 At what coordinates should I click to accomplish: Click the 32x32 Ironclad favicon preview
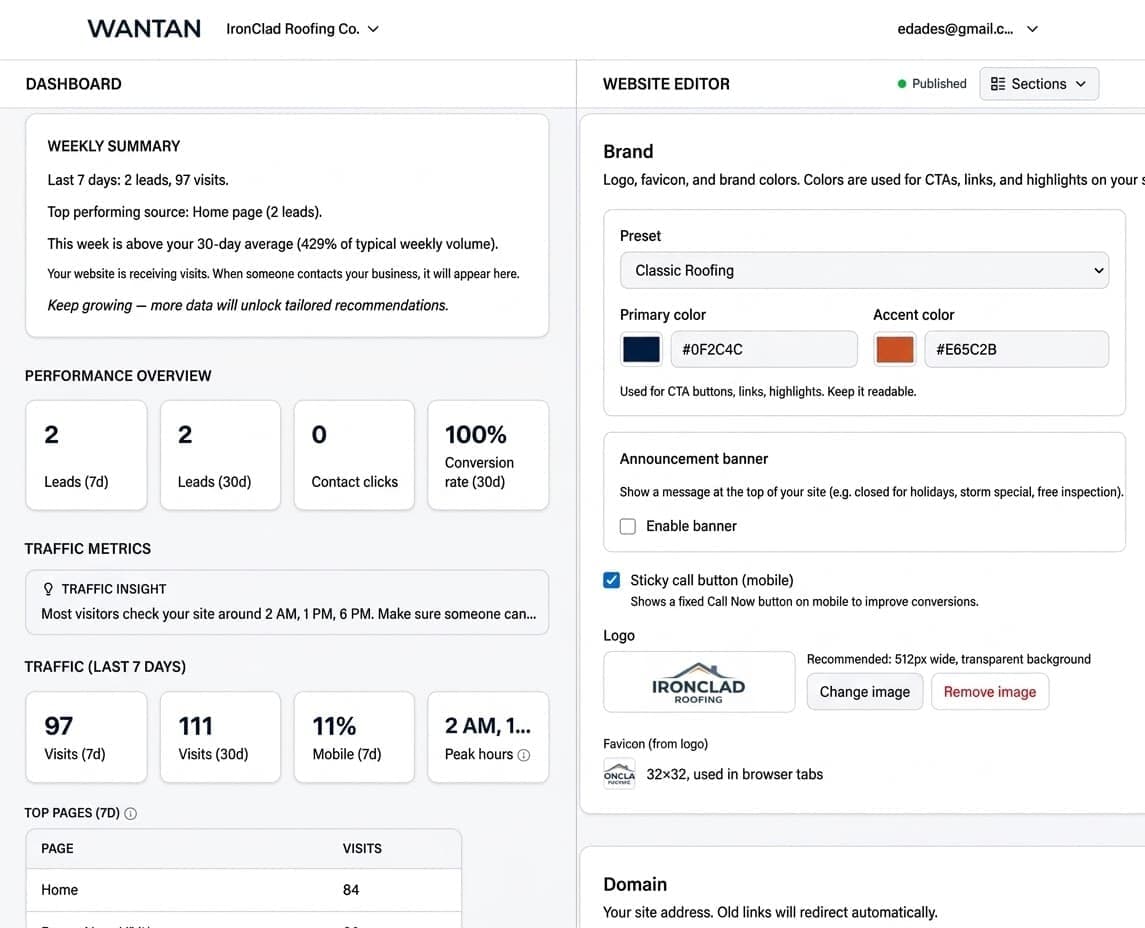tap(619, 773)
